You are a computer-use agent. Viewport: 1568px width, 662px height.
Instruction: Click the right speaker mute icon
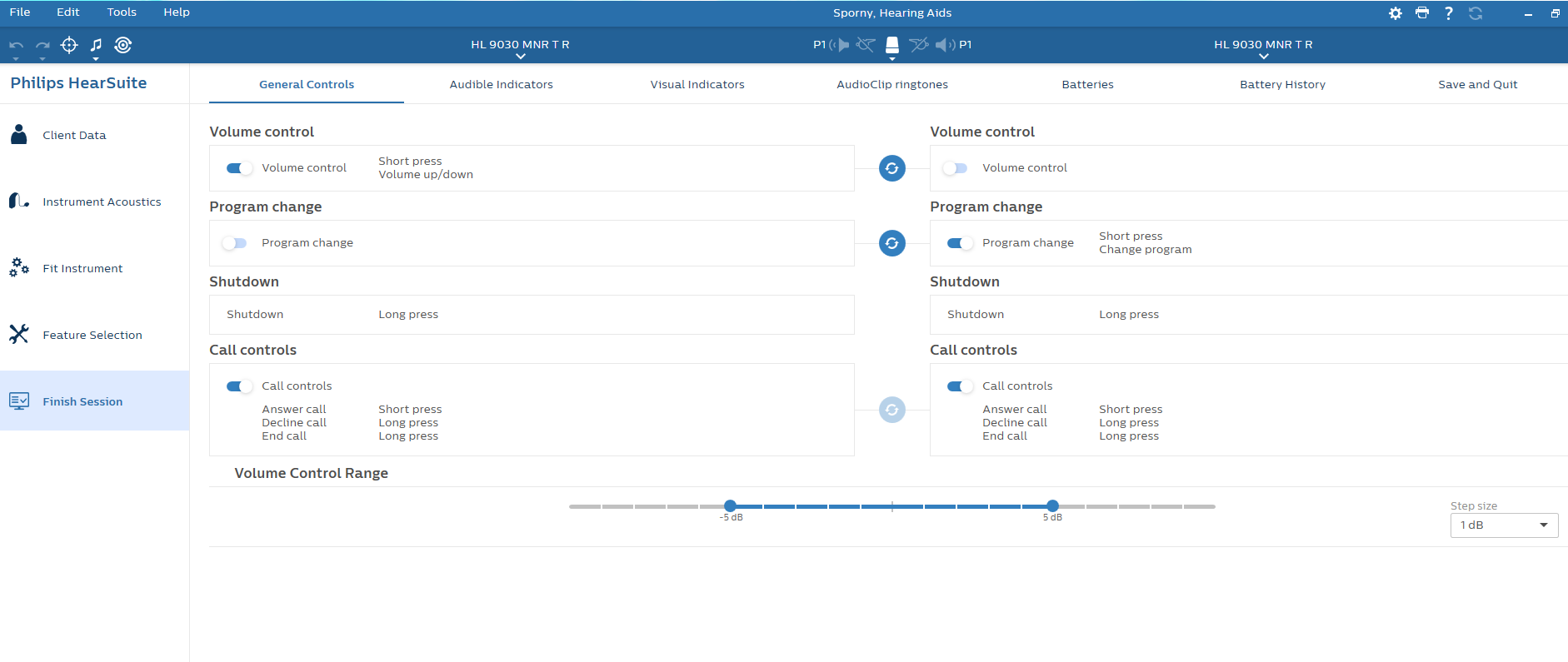[x=946, y=45]
